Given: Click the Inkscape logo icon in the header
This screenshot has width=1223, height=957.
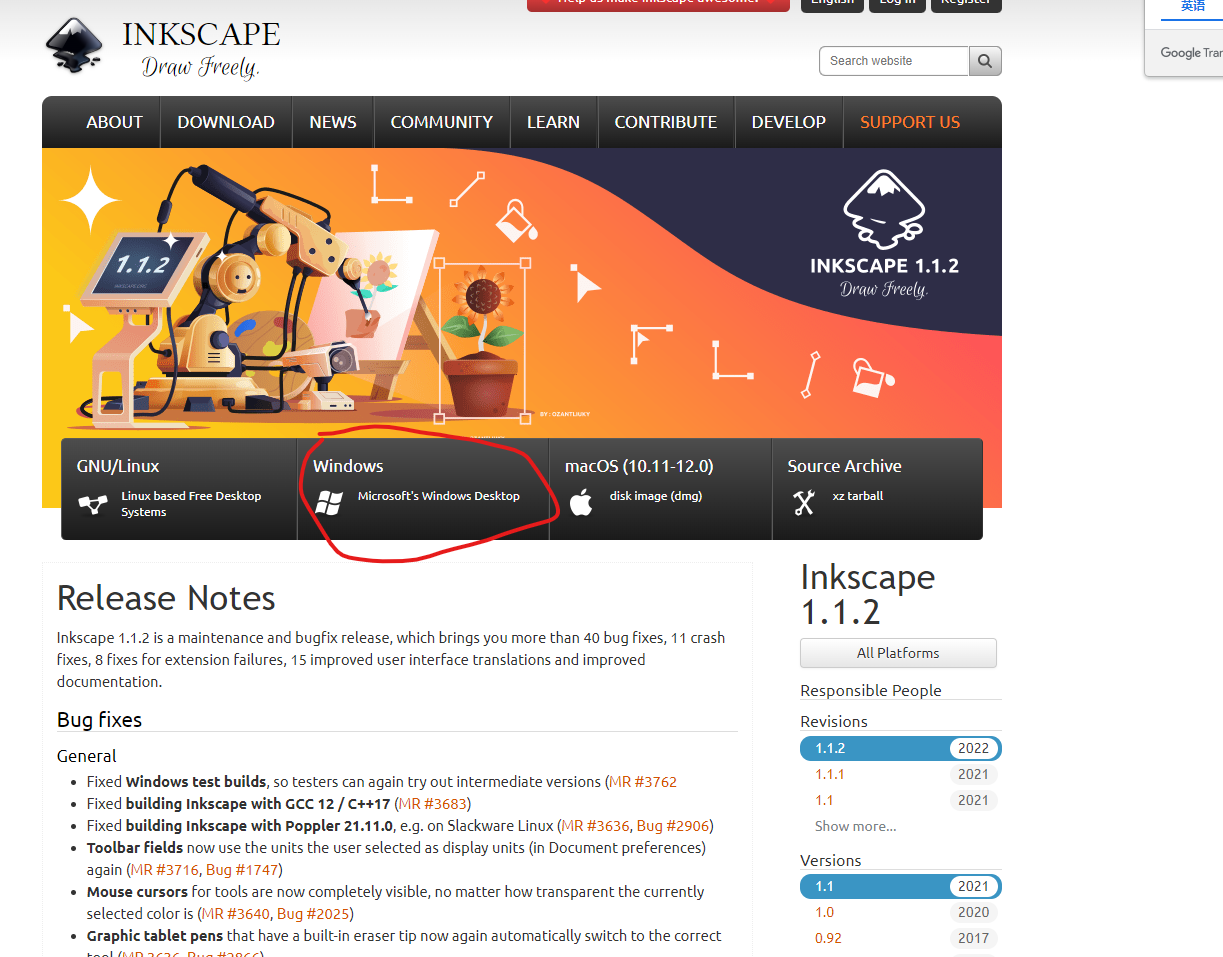Looking at the screenshot, I should pyautogui.click(x=75, y=45).
